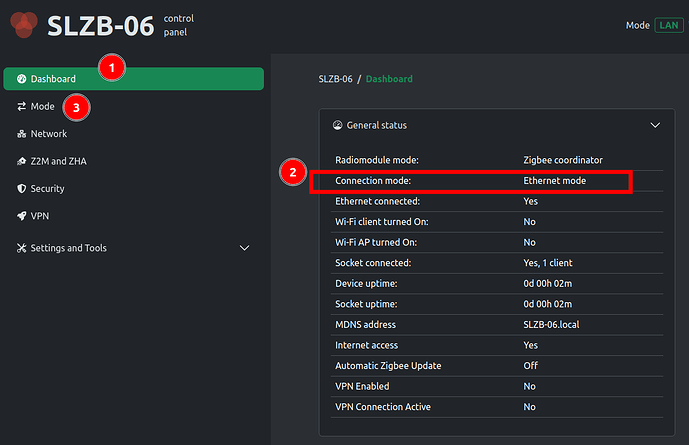Click the Mode swap-arrows icon
Viewport: 689px width, 445px height.
(21, 106)
